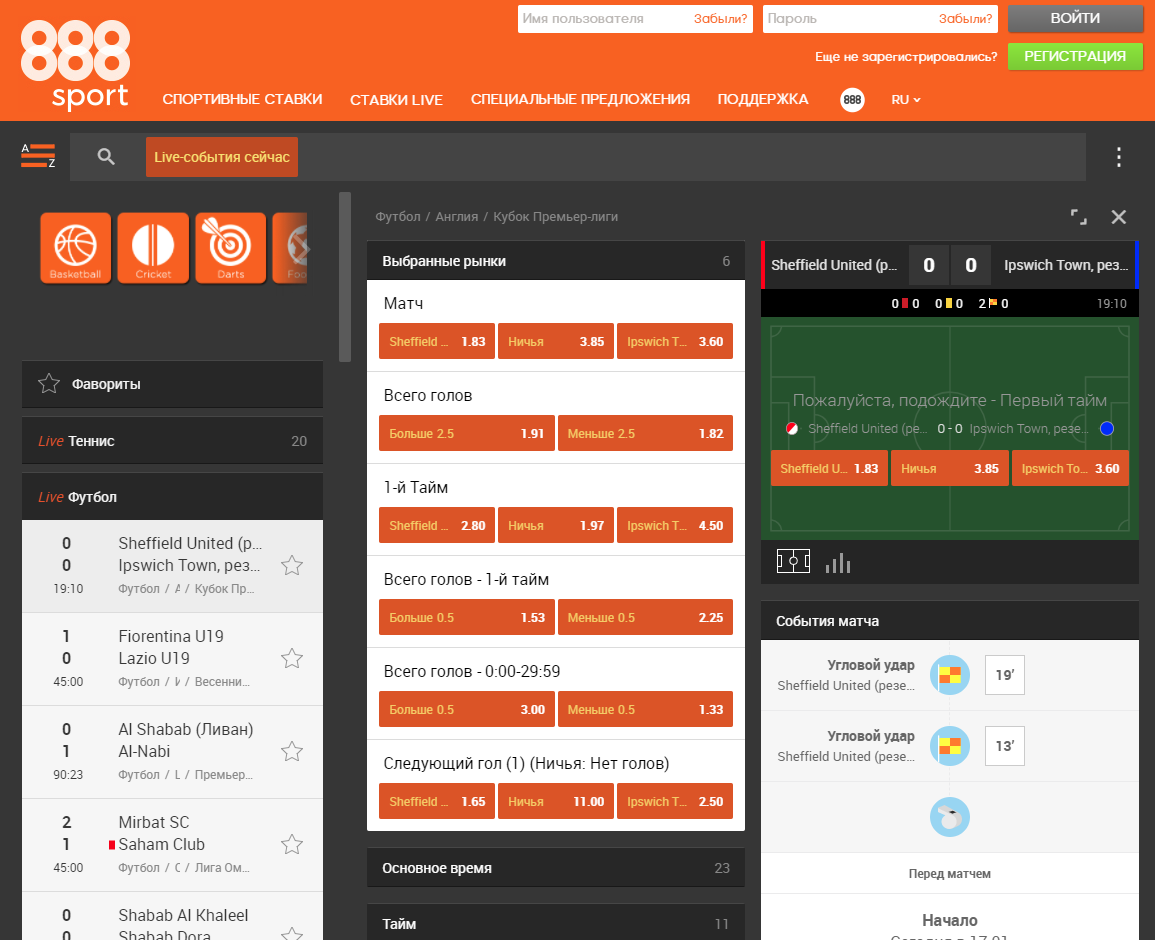Bet Ipswich 4.50 in 1-й Тайм

(675, 525)
